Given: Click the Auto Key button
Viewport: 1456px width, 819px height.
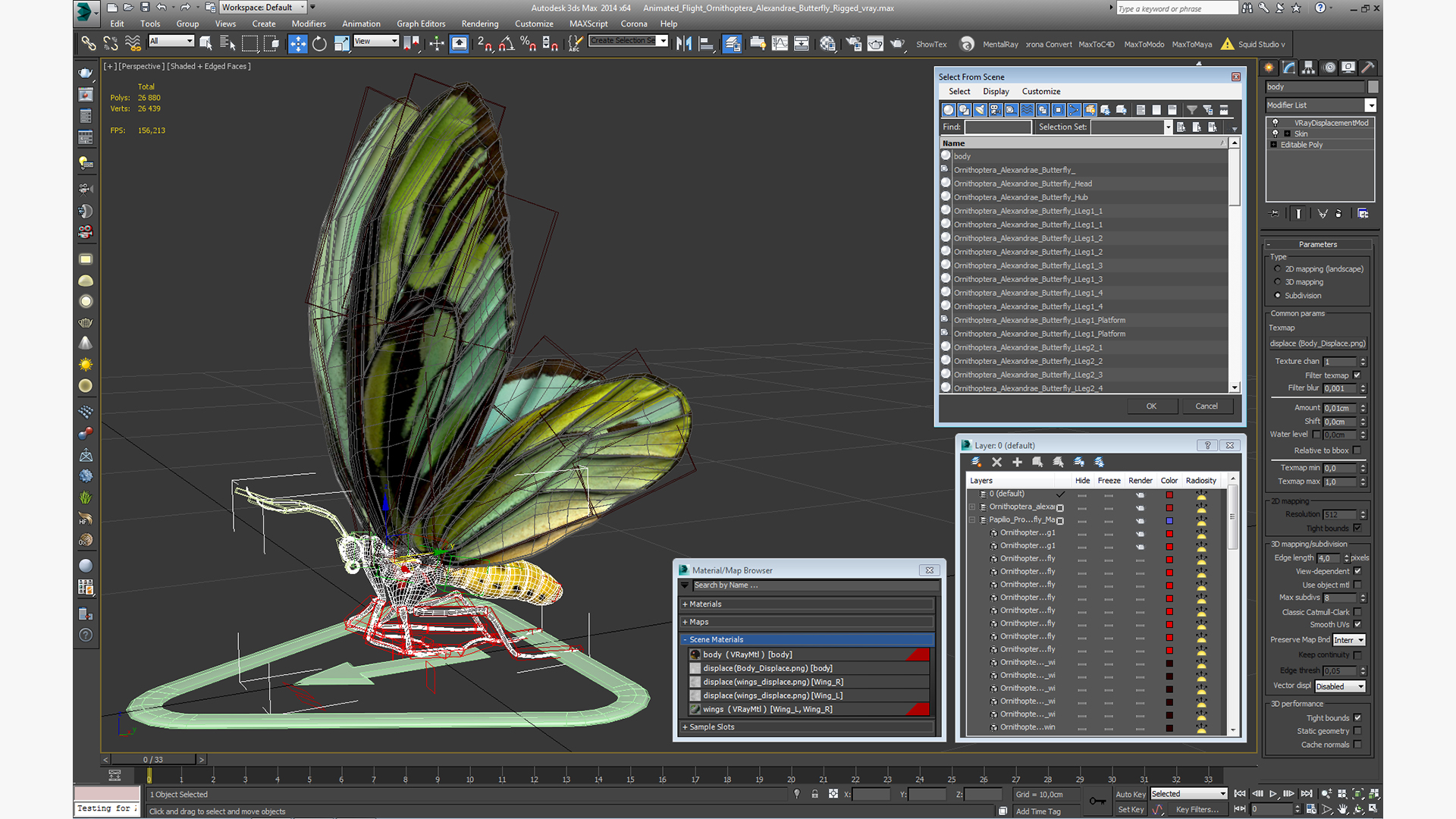Looking at the screenshot, I should [x=1131, y=795].
